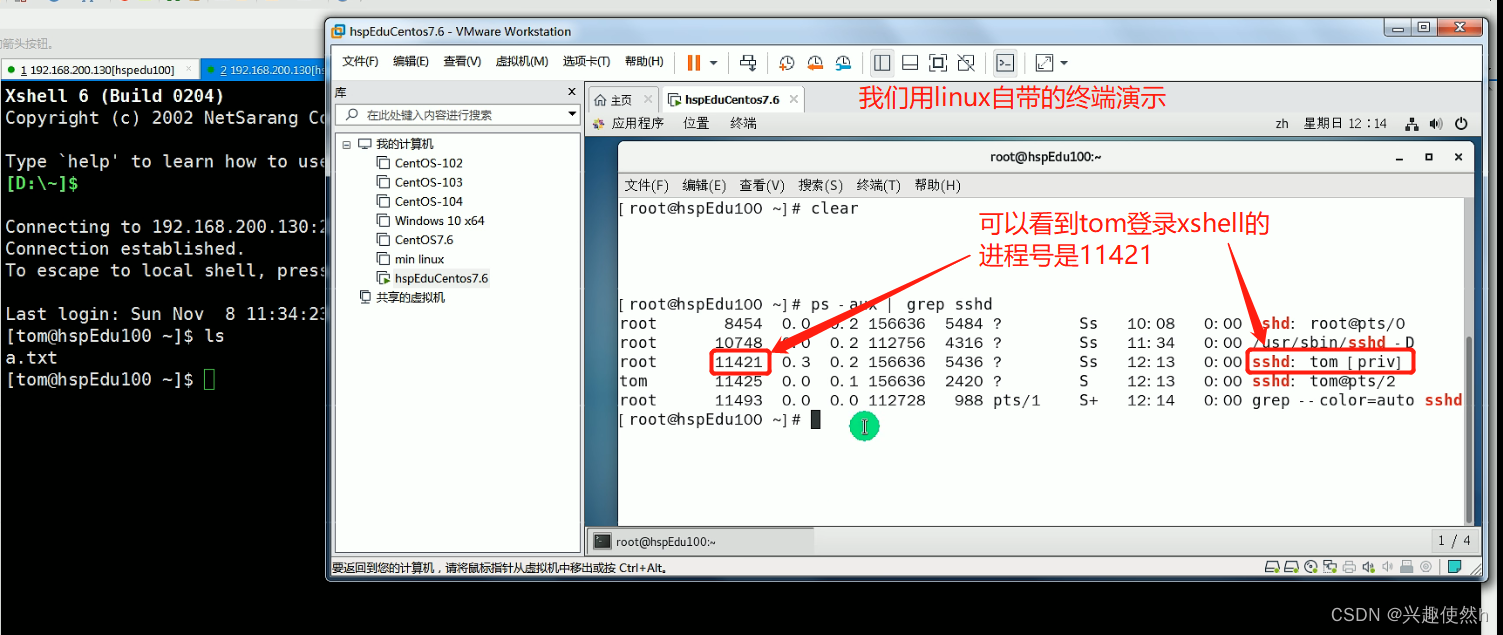Take a snapshot of the virtual machine
The height and width of the screenshot is (635, 1503).
click(x=787, y=63)
